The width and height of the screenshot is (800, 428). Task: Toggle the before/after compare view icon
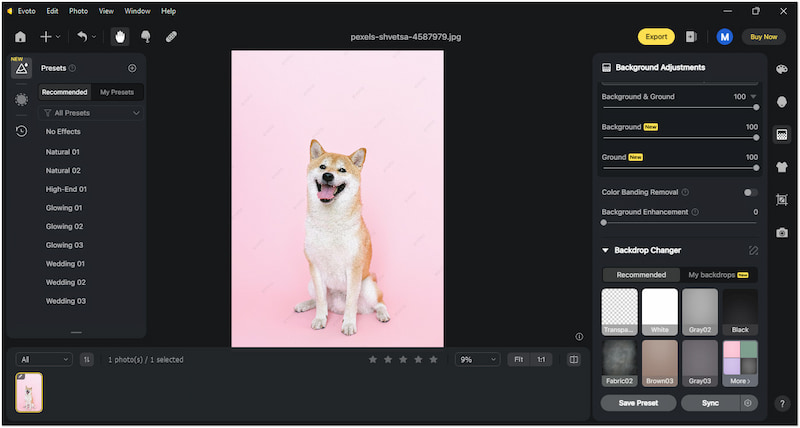click(574, 360)
